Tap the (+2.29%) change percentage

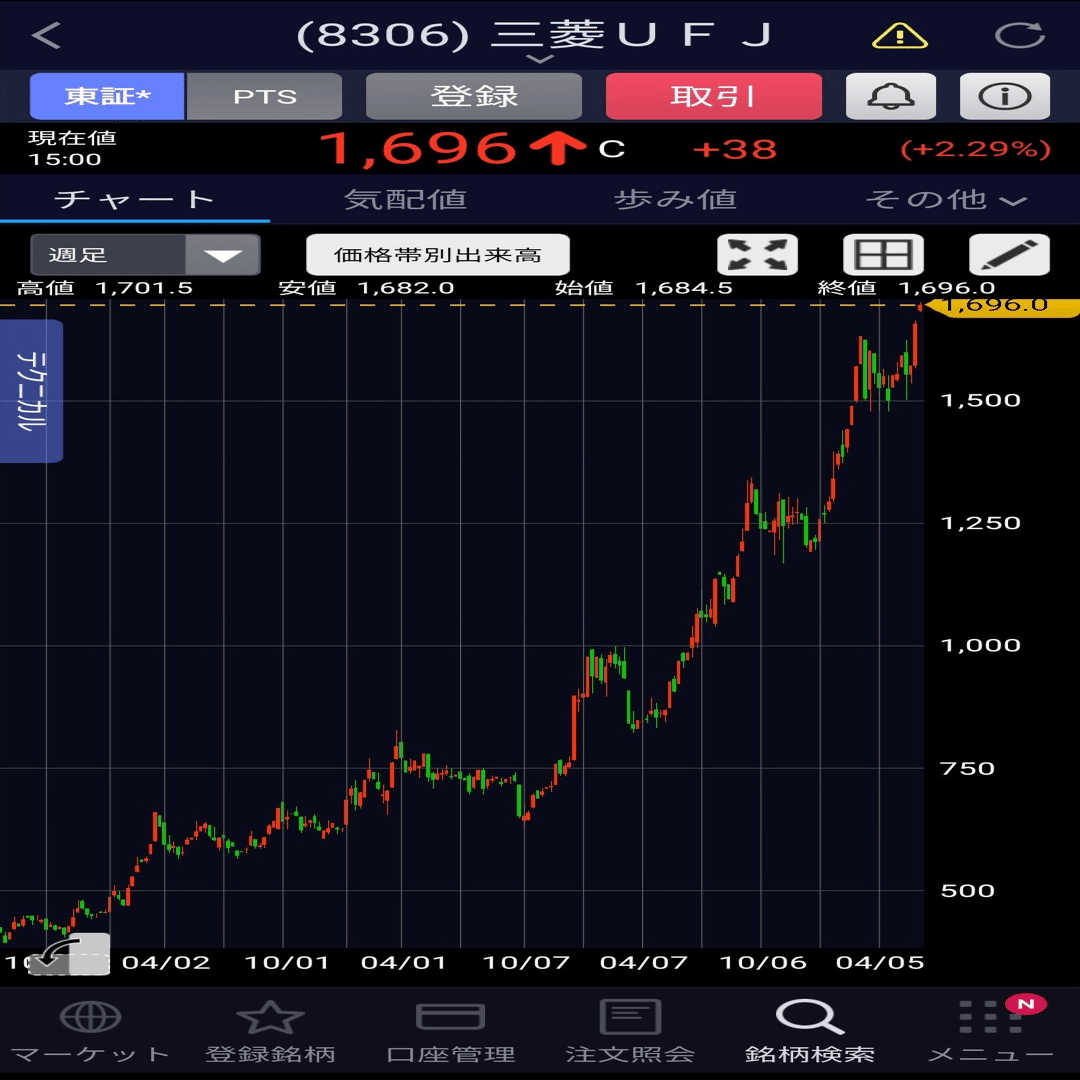tap(975, 149)
